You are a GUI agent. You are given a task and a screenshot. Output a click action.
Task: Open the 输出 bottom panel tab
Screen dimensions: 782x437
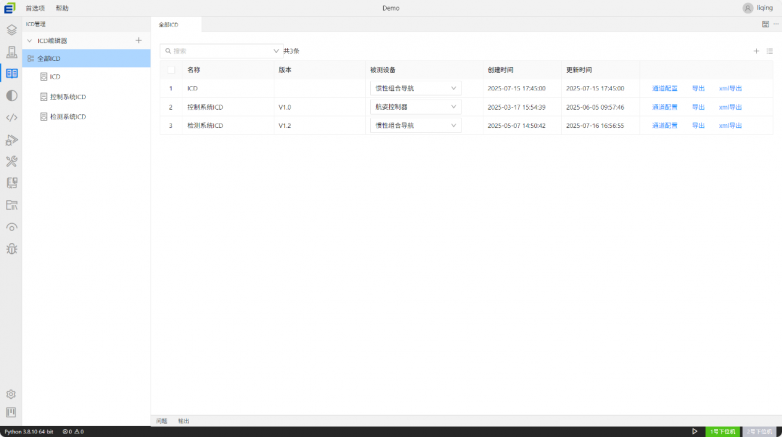(184, 421)
